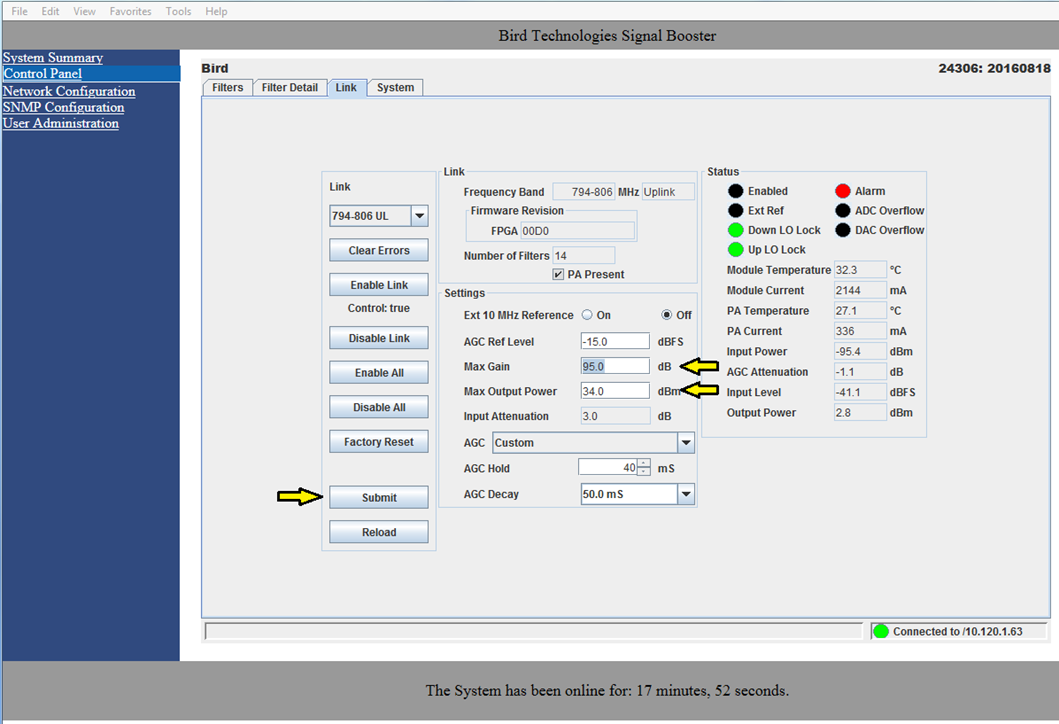Select Ext 10 MHz Reference On
The height and width of the screenshot is (724, 1059).
click(587, 315)
